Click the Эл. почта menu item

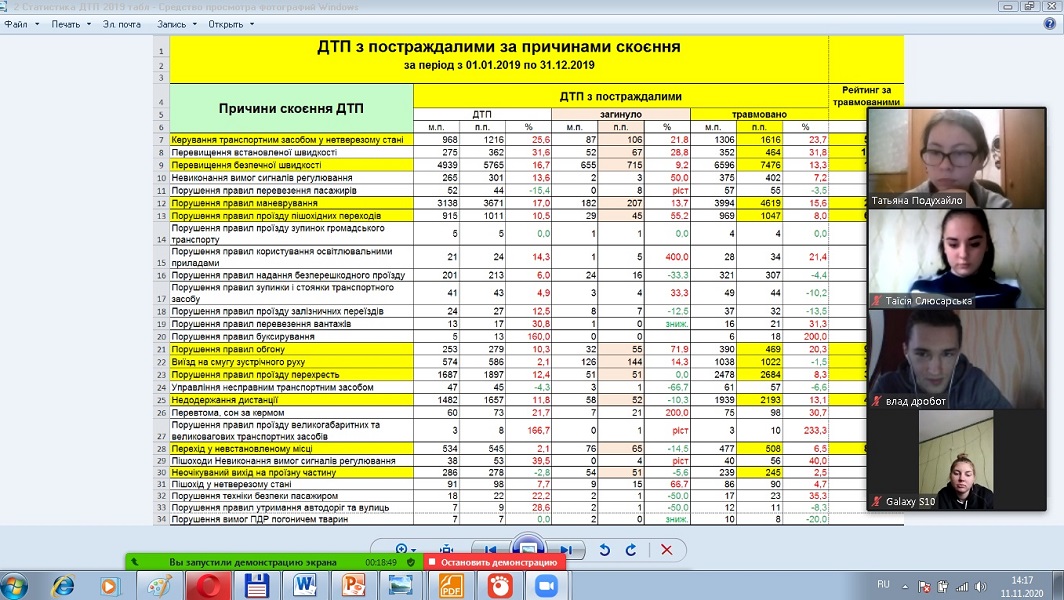122,24
